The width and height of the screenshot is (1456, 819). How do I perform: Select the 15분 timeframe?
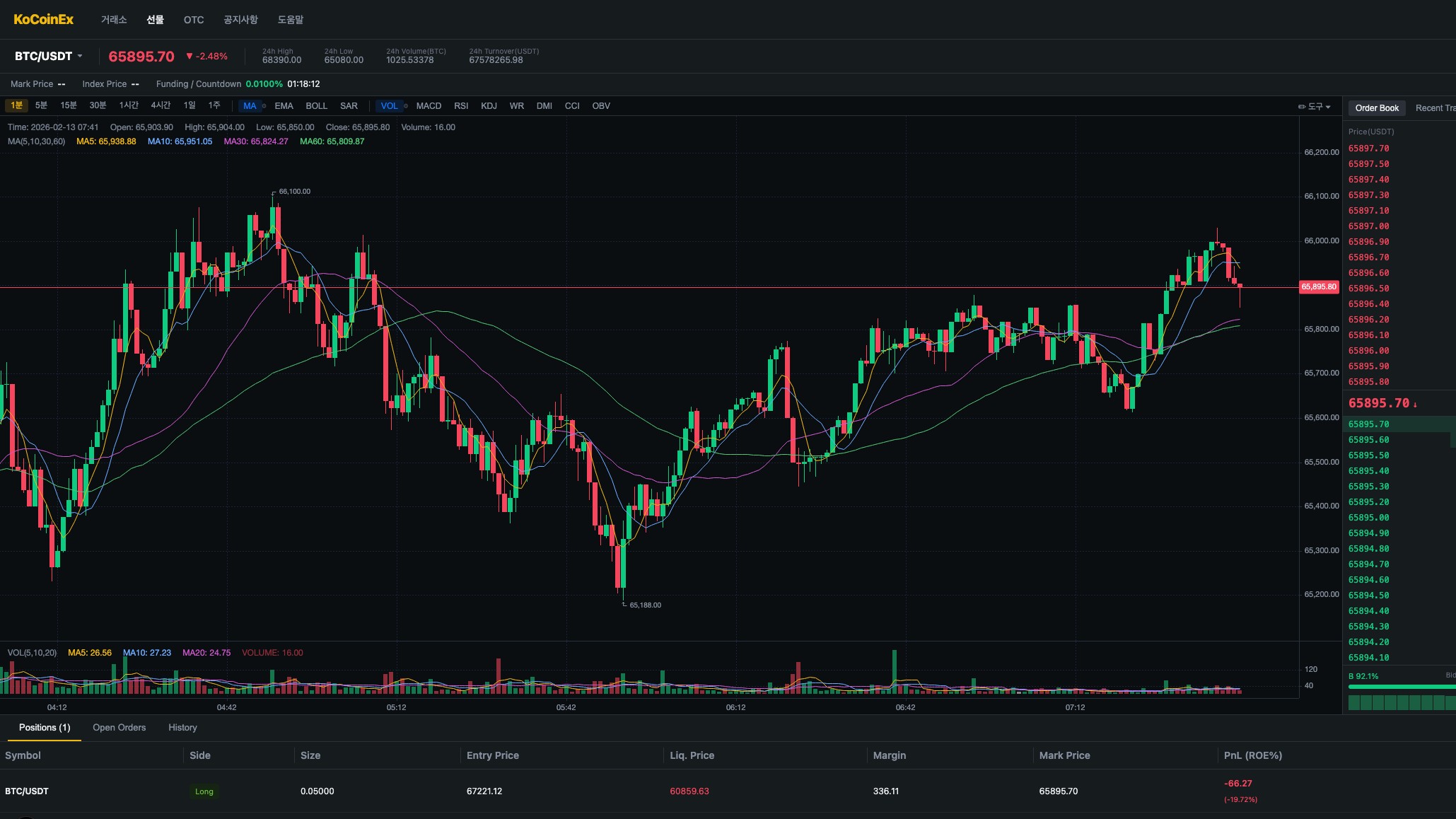click(x=69, y=105)
